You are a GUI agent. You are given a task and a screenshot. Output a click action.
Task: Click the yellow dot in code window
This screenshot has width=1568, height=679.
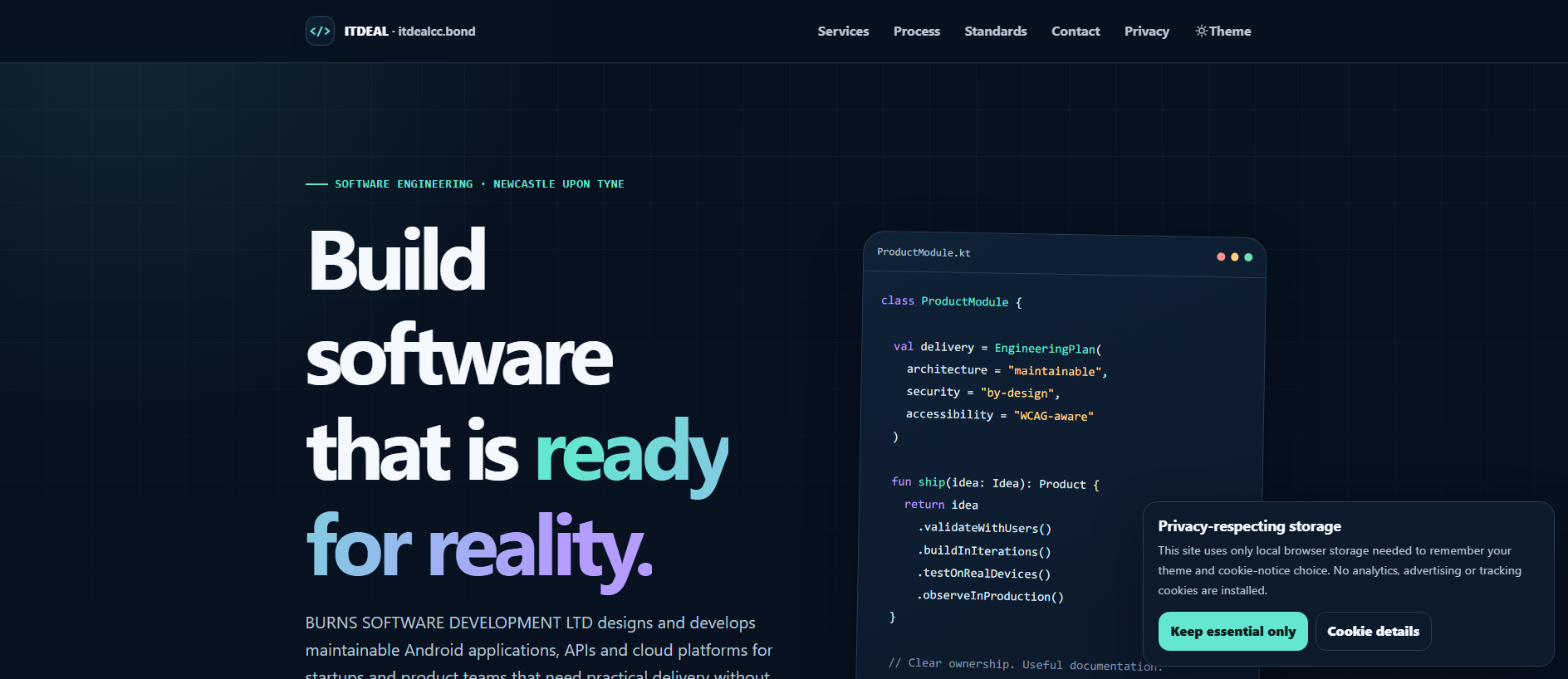pyautogui.click(x=1235, y=256)
